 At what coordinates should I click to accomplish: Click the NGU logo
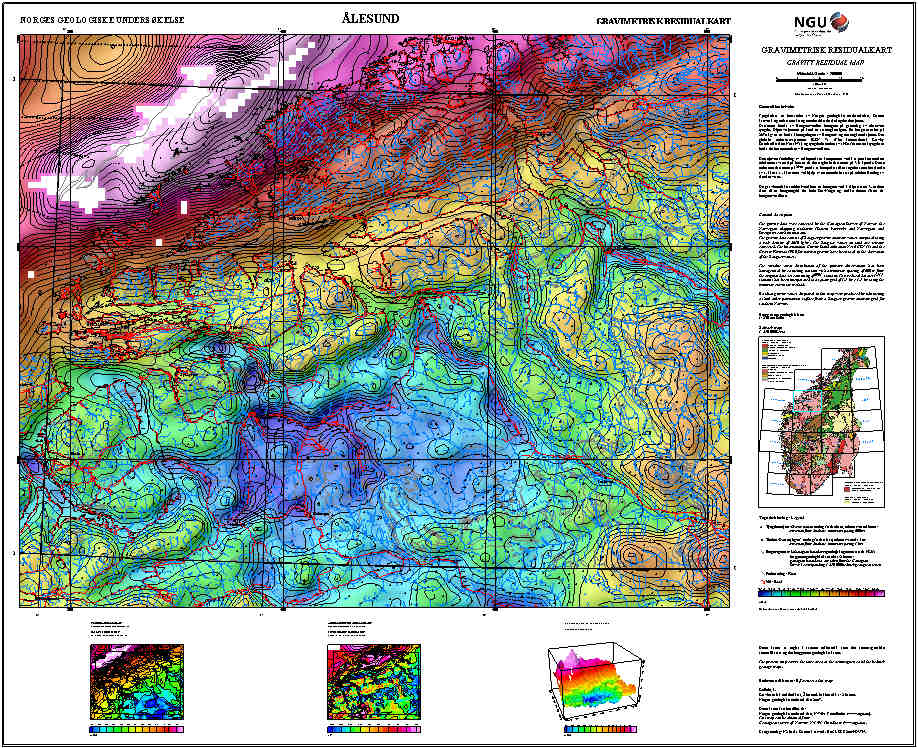(822, 25)
